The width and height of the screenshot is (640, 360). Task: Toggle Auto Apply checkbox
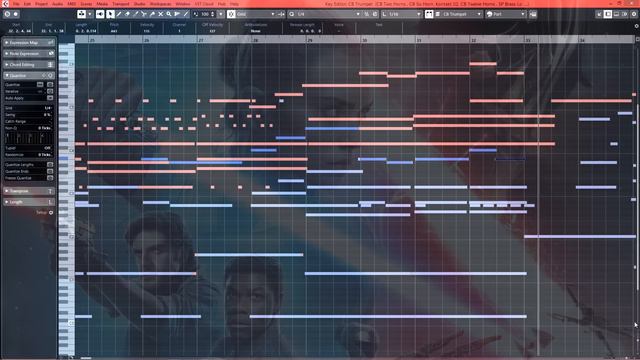pyautogui.click(x=50, y=98)
